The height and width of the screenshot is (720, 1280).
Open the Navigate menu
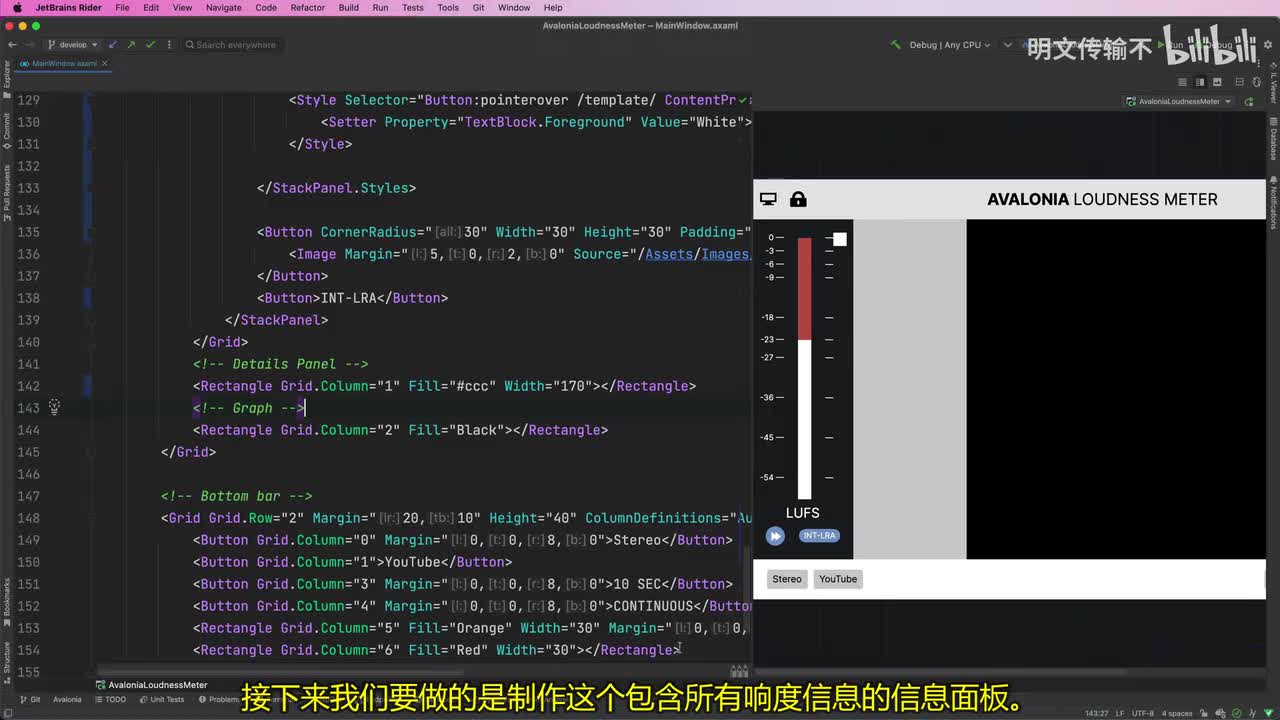[x=223, y=8]
